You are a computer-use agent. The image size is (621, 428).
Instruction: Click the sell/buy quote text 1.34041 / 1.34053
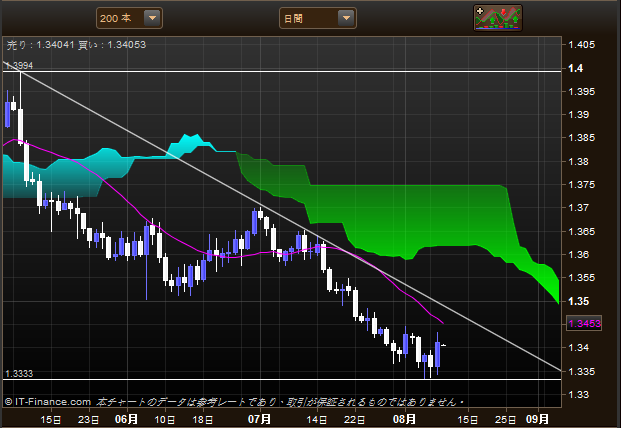click(76, 45)
